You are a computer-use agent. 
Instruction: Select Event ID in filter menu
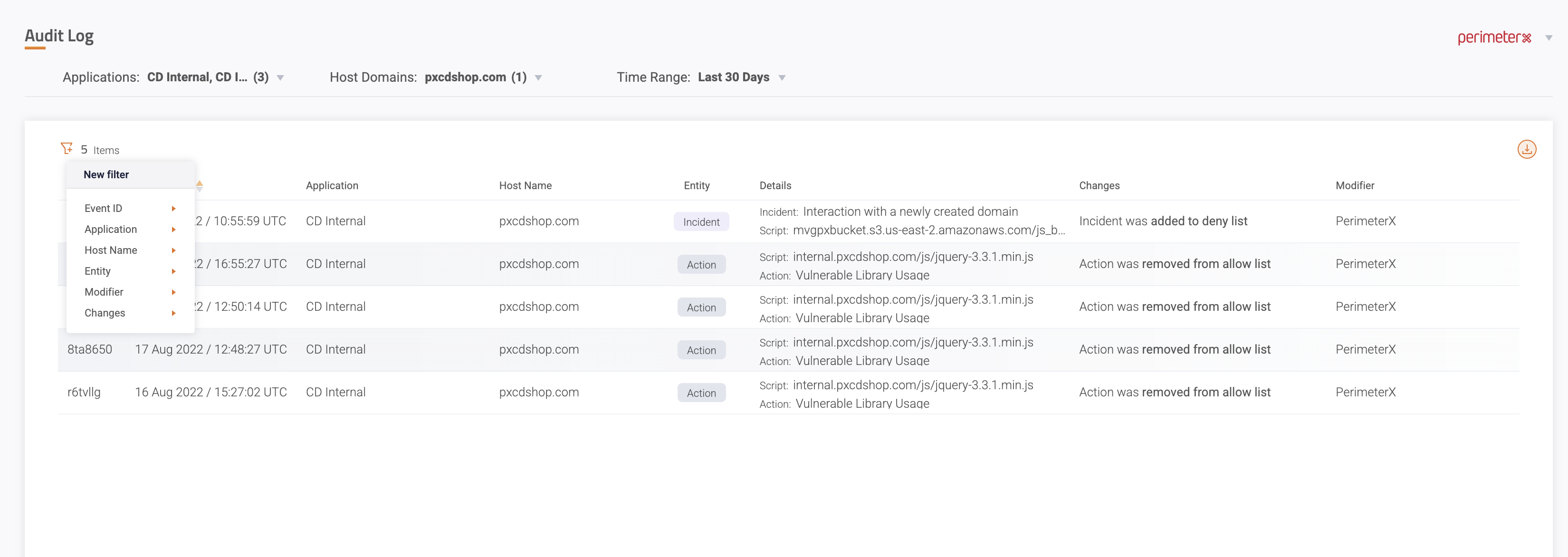(x=104, y=208)
